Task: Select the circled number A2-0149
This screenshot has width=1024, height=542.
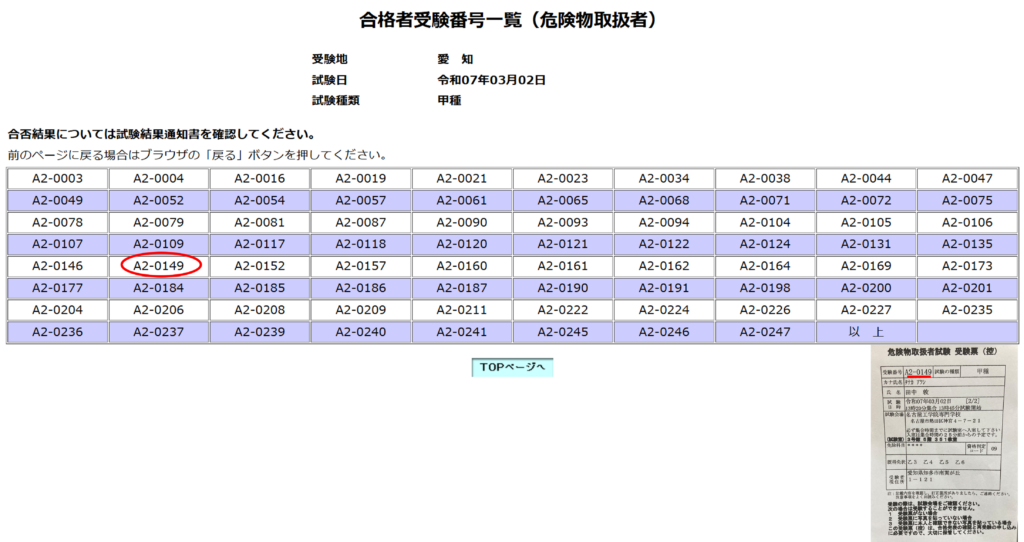Action: point(161,266)
